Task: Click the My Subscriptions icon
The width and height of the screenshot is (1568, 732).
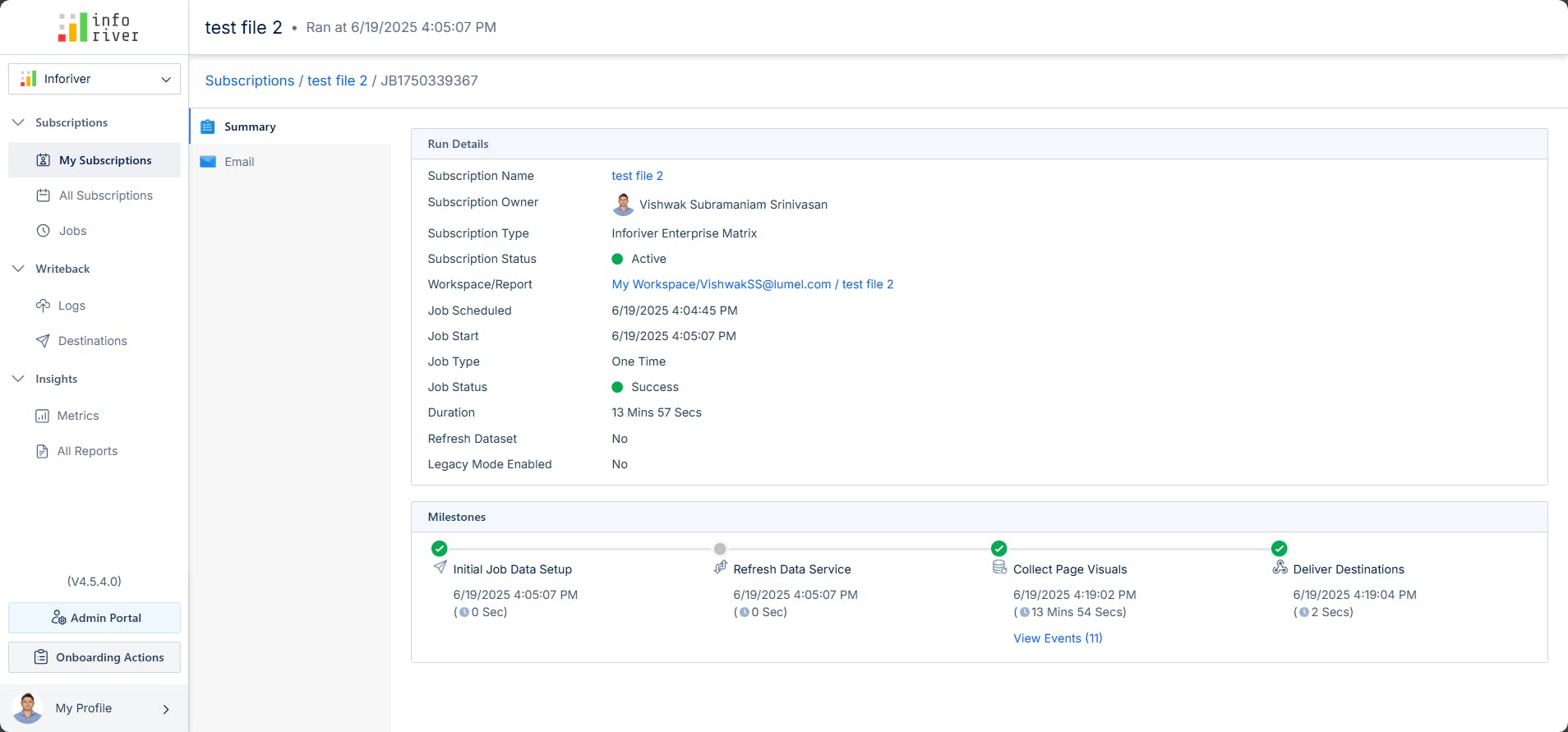Action: tap(44, 160)
